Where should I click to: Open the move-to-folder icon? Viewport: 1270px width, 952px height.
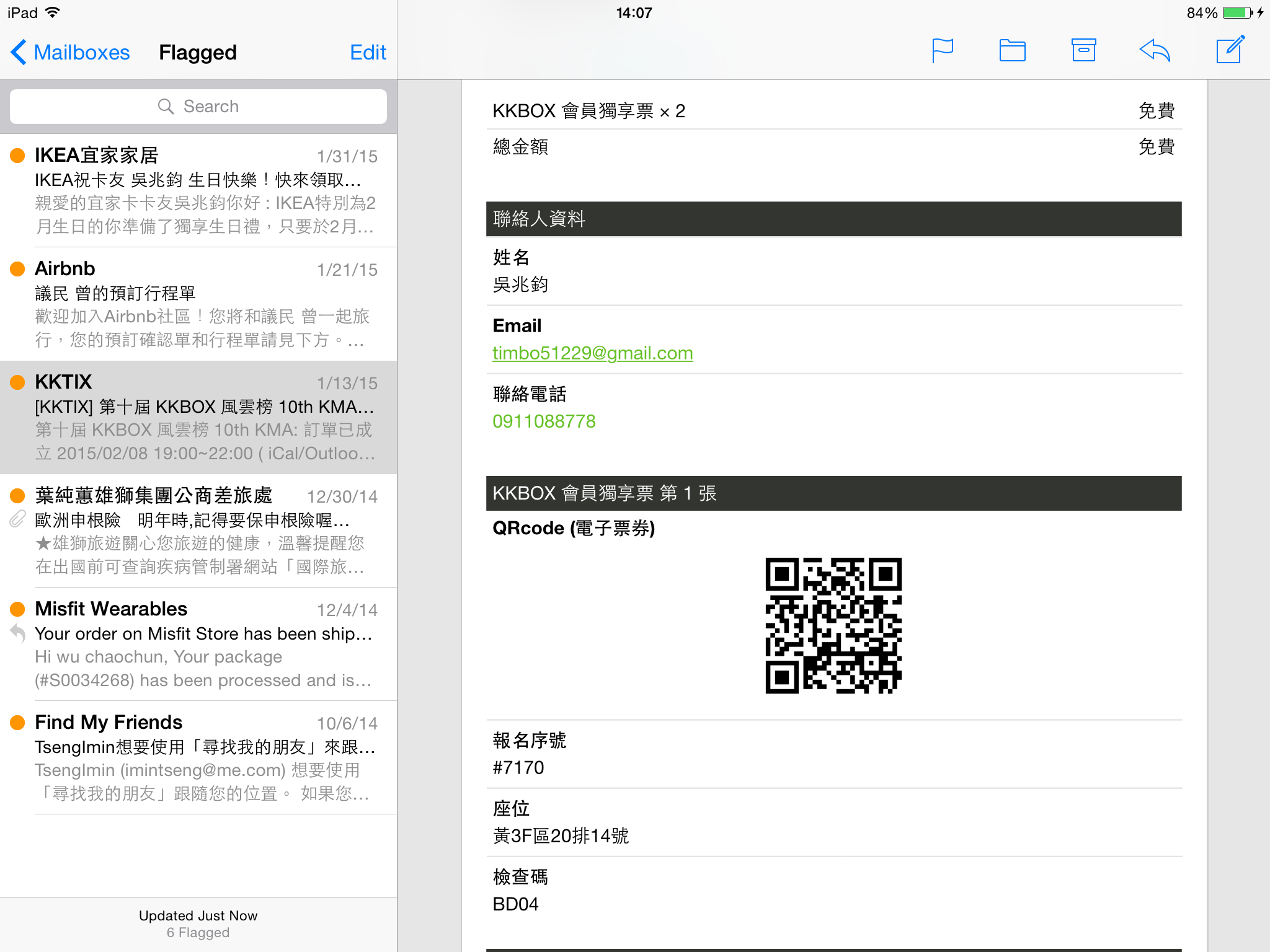(1012, 51)
